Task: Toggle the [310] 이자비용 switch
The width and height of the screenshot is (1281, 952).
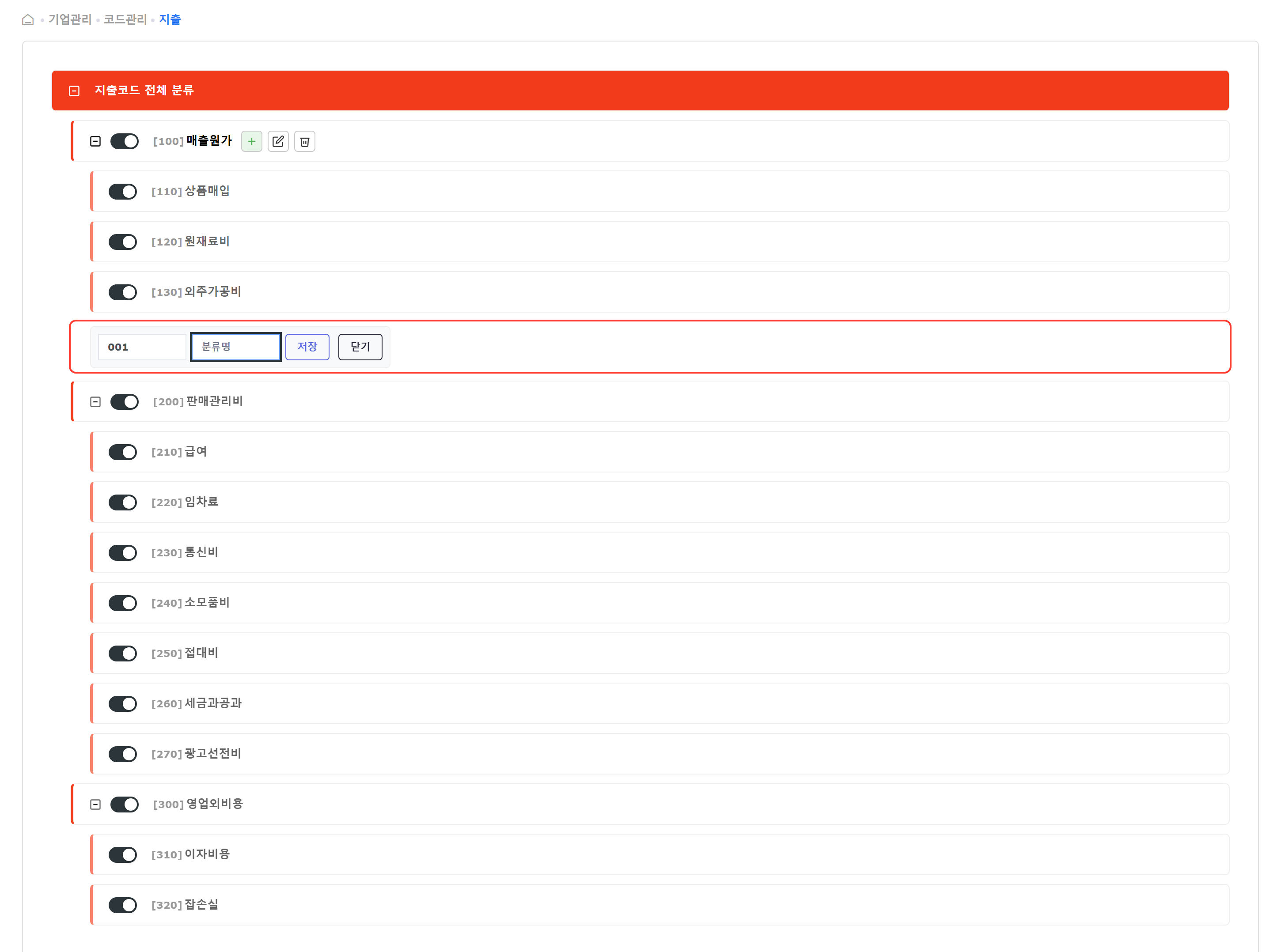Action: pos(123,854)
